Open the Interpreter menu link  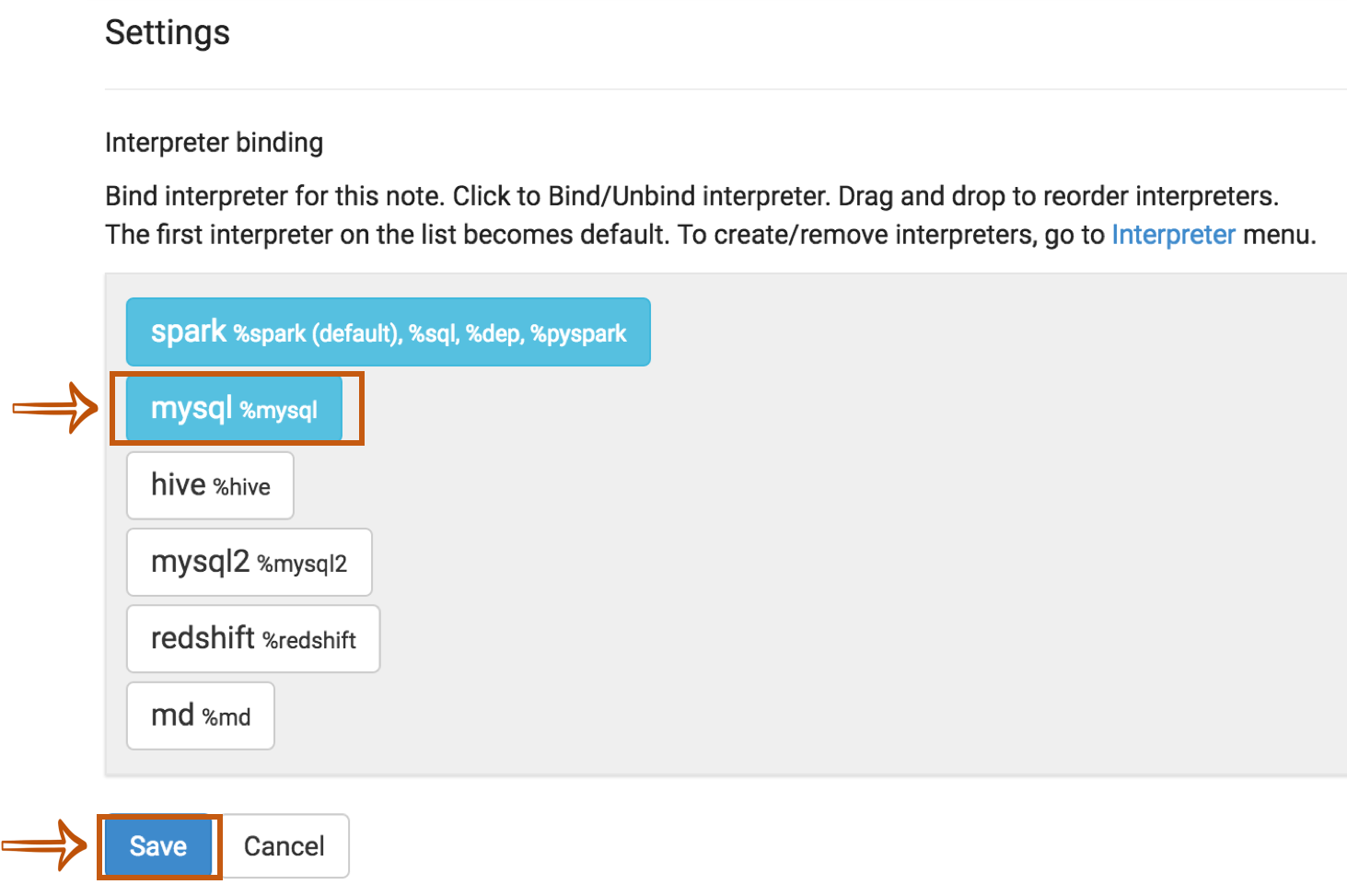pos(1172,235)
